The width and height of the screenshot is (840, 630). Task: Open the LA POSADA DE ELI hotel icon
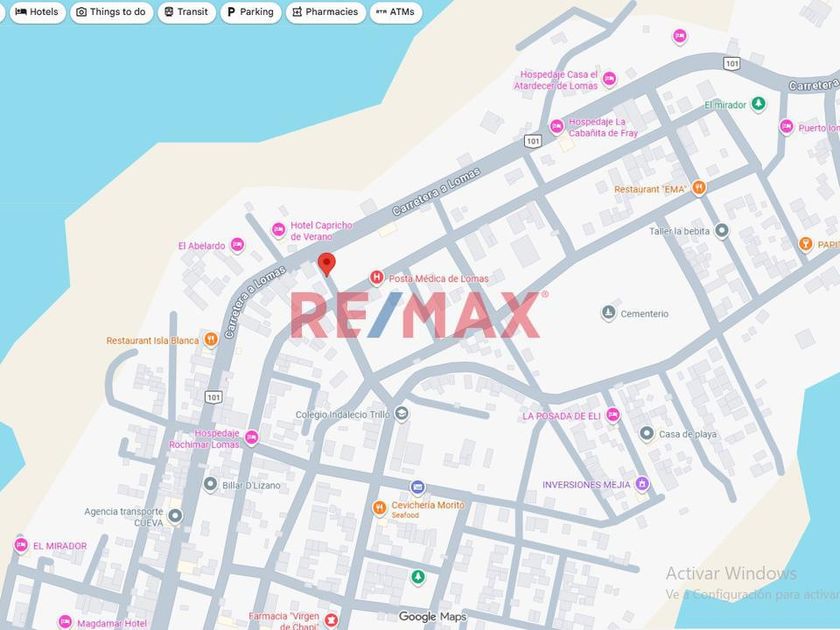click(613, 415)
